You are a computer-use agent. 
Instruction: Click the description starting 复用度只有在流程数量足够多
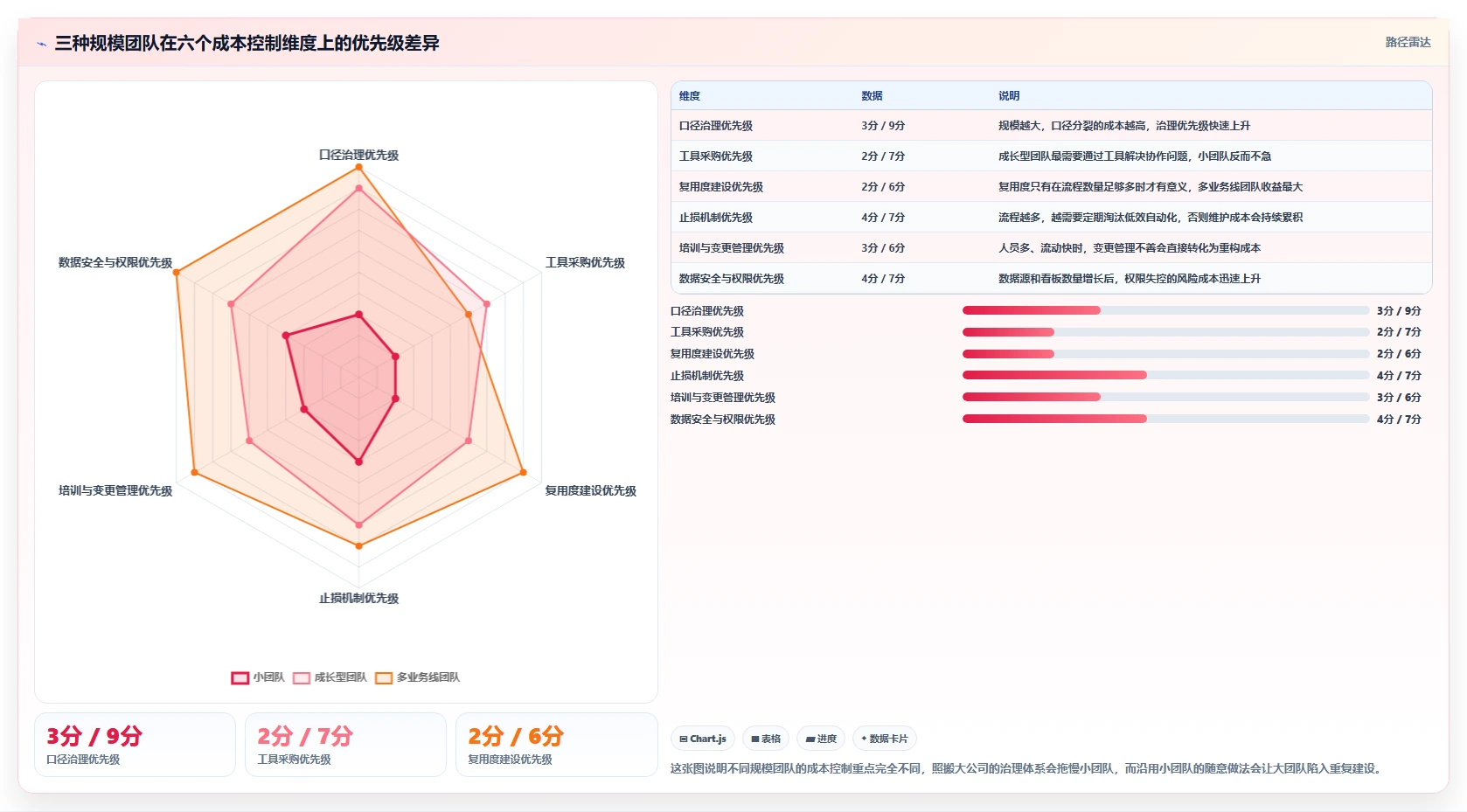click(x=1151, y=187)
